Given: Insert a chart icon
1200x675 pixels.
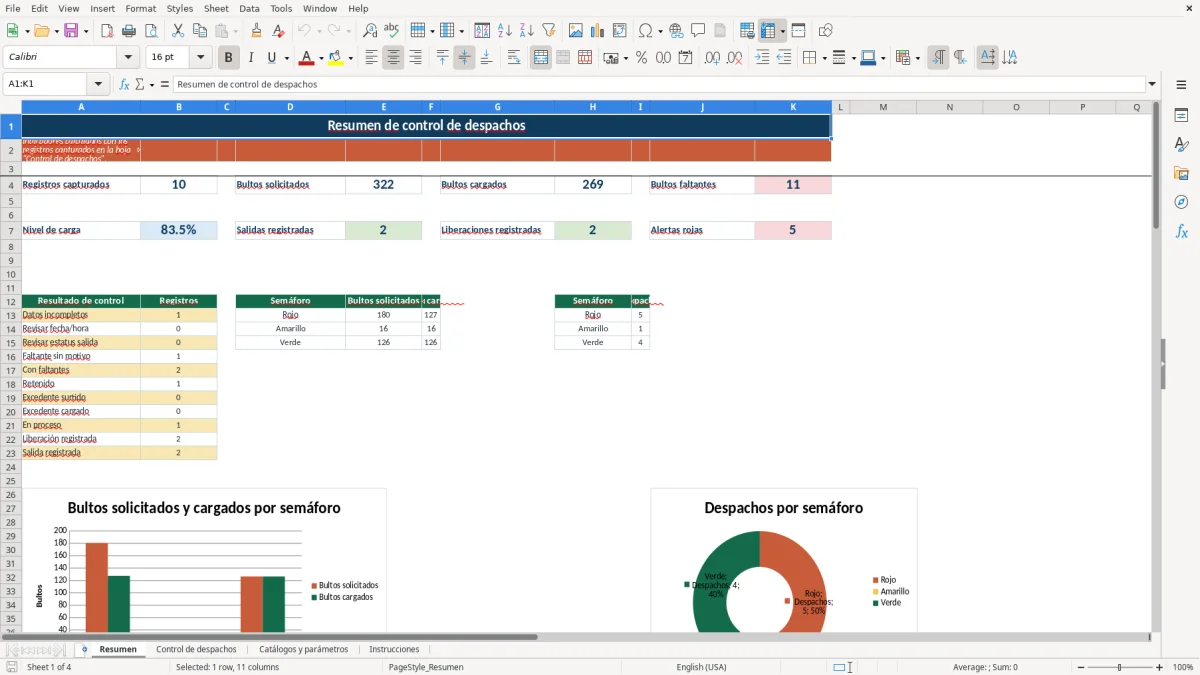Looking at the screenshot, I should pos(598,31).
